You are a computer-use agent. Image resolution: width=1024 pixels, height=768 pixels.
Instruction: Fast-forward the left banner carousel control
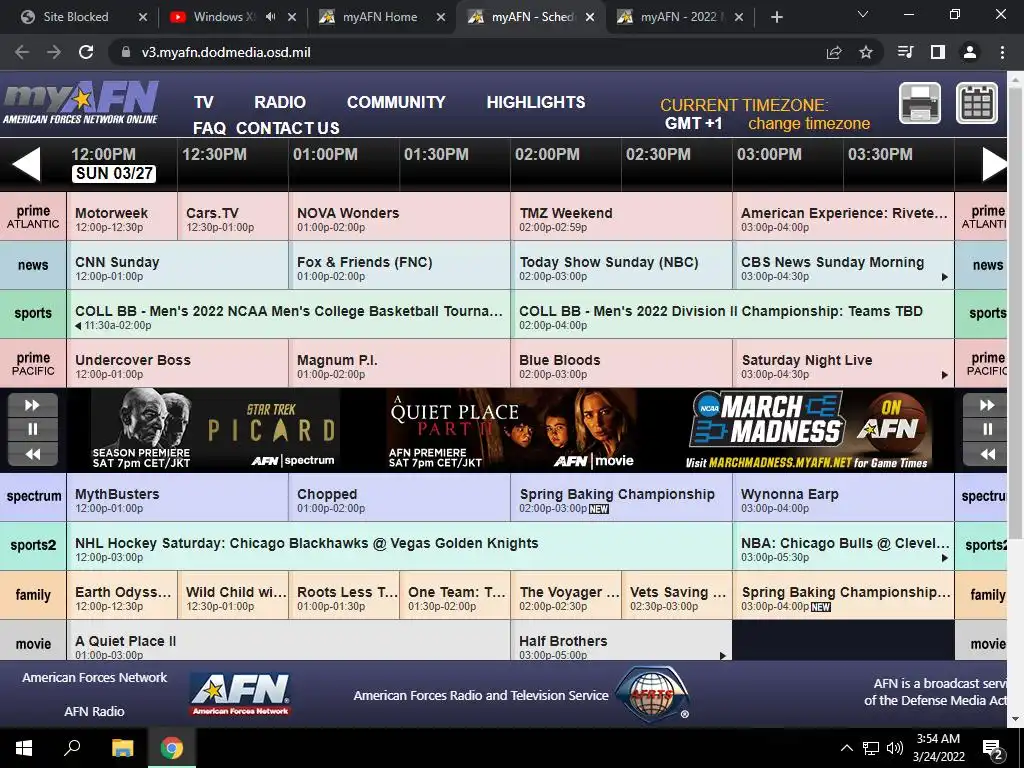33,405
